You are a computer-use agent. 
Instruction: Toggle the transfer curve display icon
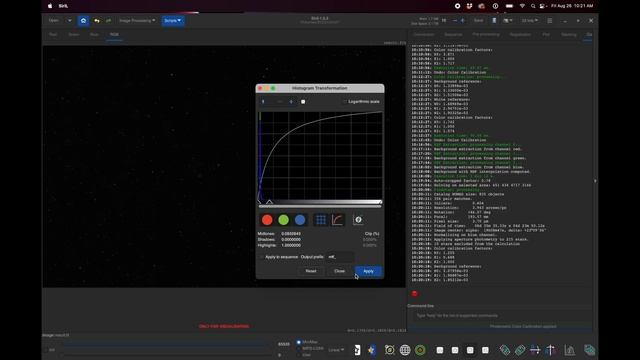338,220
